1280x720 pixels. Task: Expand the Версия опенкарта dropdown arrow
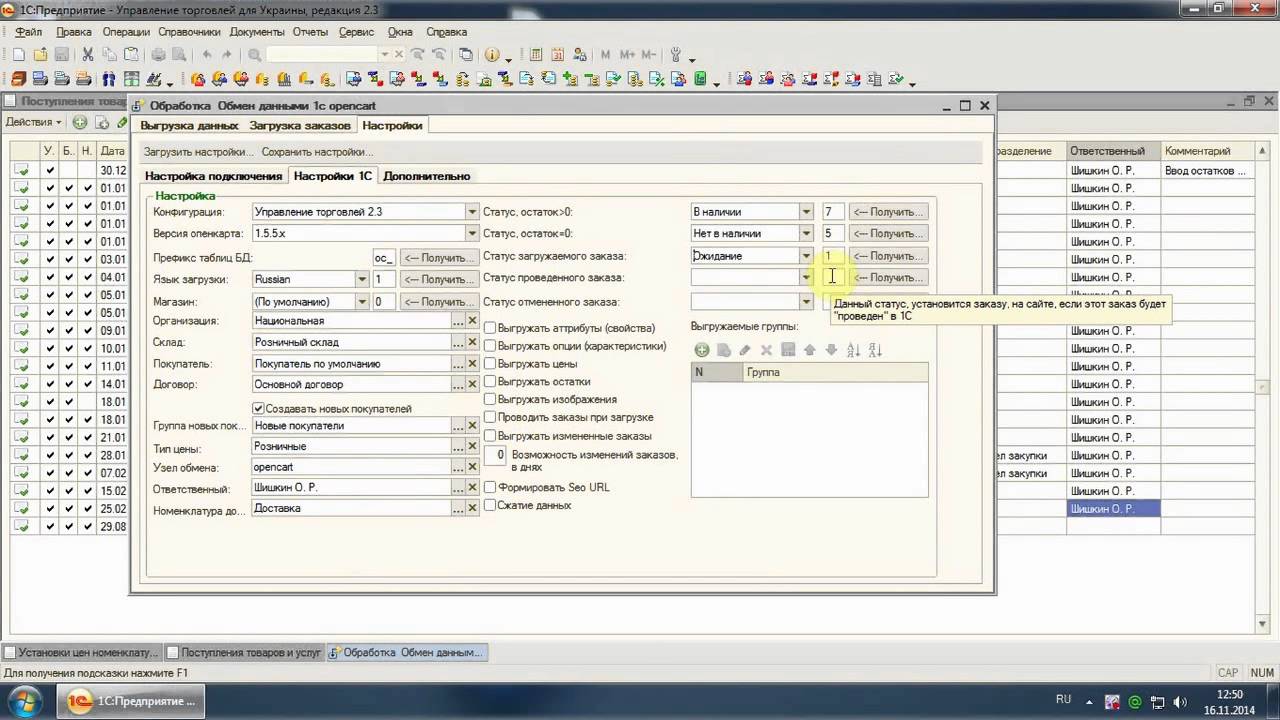472,233
